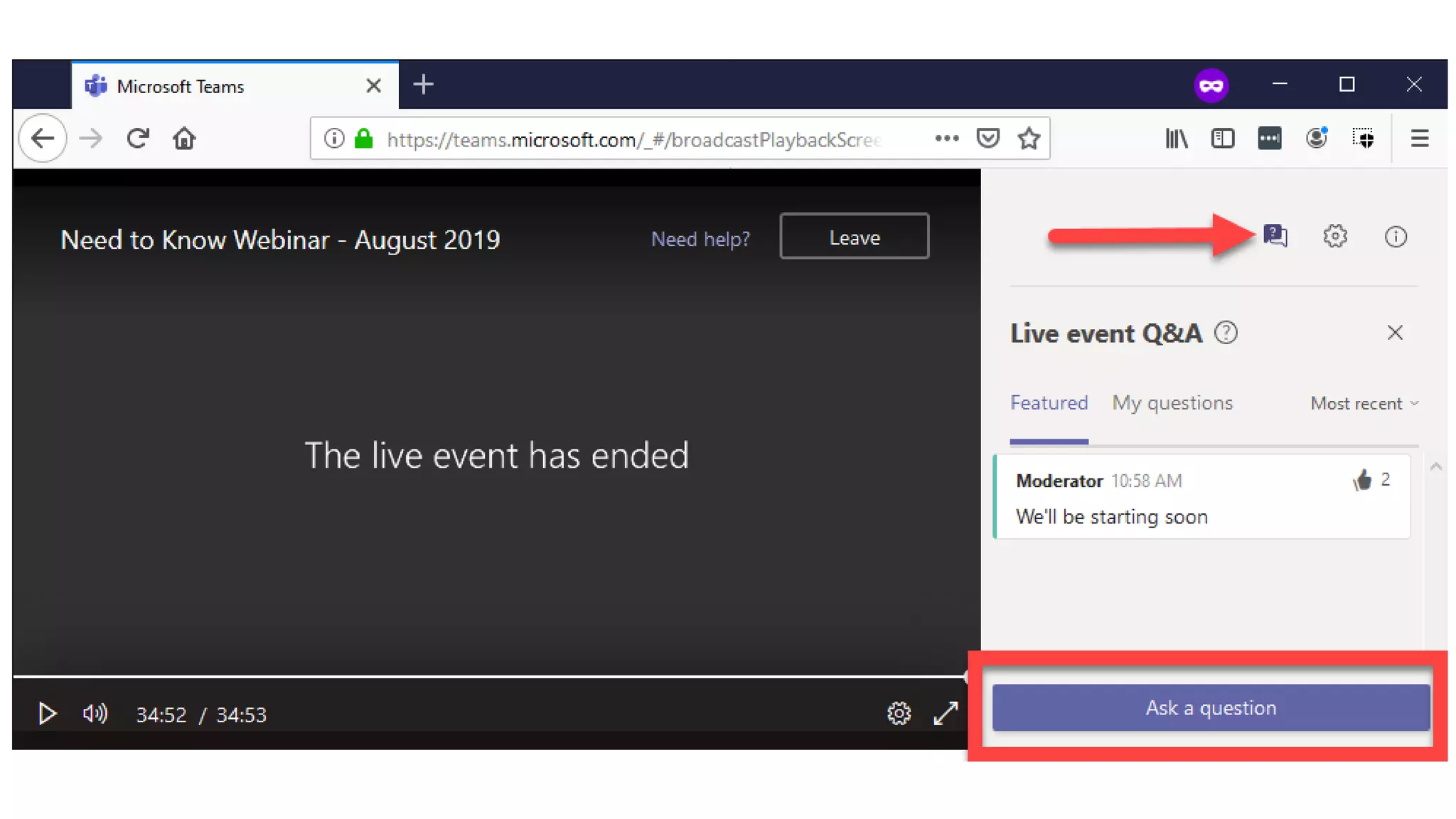Open Firefox hamburger menu
The height and width of the screenshot is (819, 1456).
point(1419,139)
